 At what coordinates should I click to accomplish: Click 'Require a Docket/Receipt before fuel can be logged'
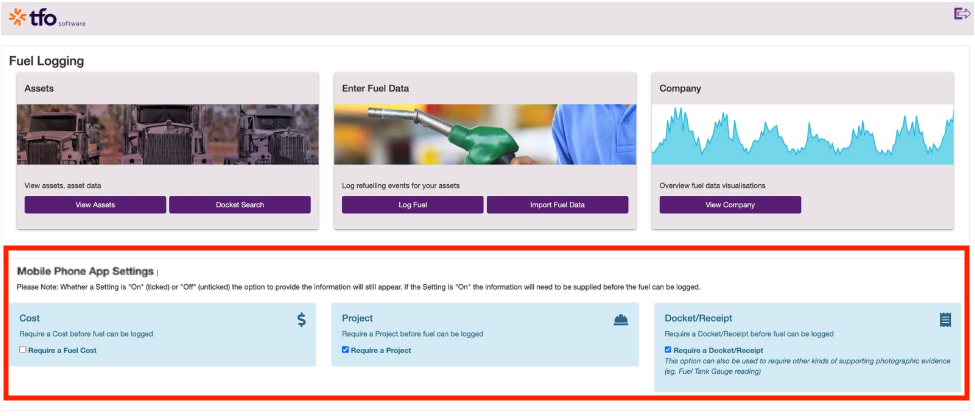pos(749,334)
